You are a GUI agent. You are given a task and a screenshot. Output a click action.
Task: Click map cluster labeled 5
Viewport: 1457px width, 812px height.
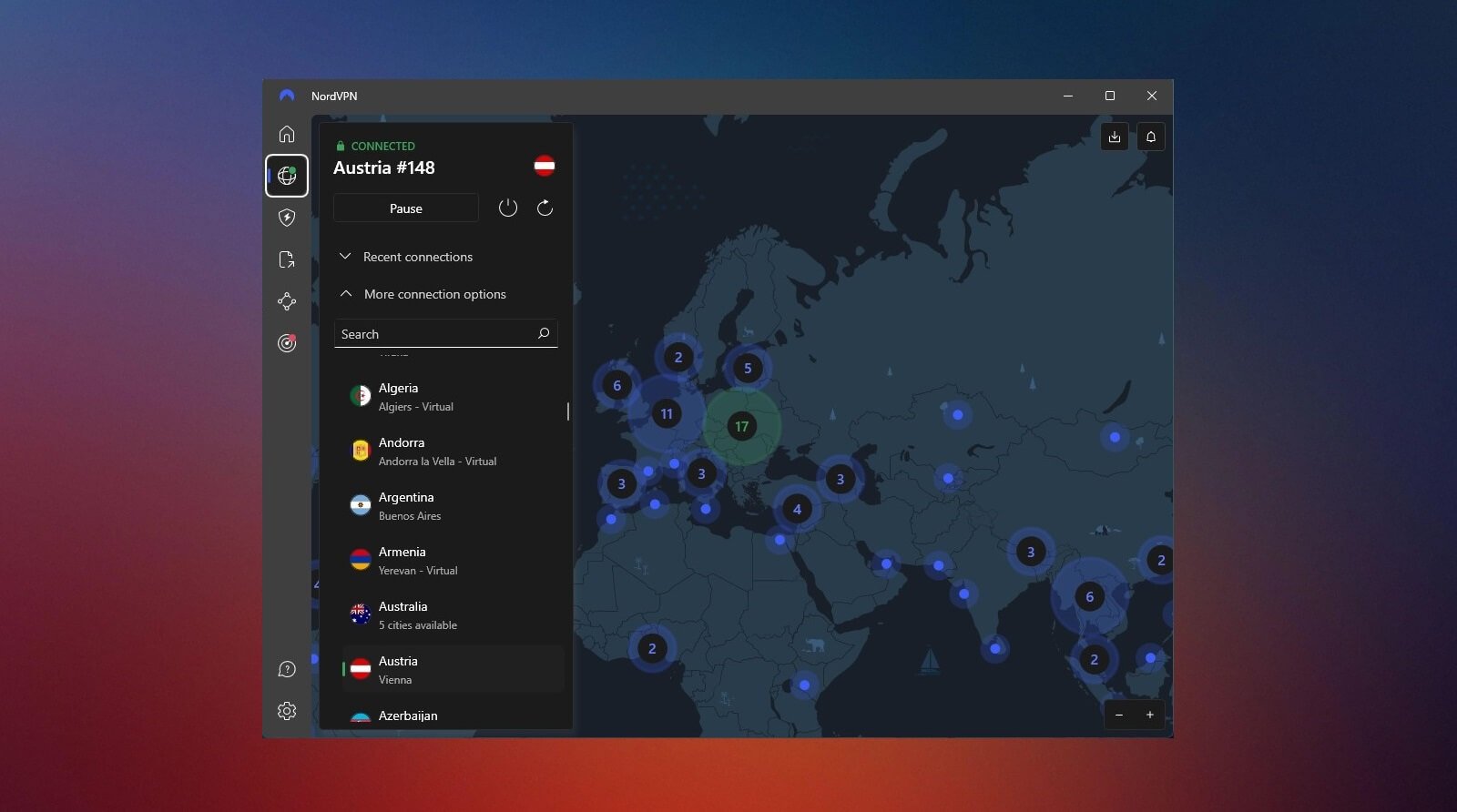(748, 368)
